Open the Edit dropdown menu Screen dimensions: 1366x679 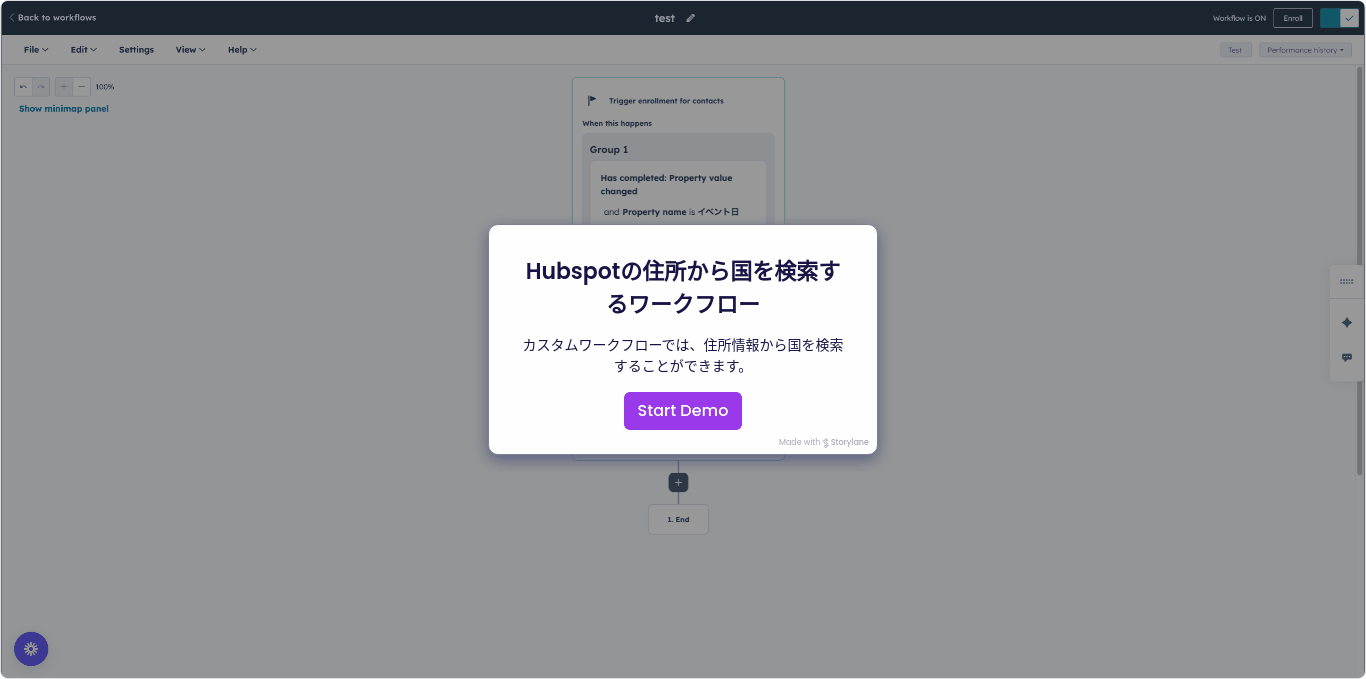(x=84, y=50)
